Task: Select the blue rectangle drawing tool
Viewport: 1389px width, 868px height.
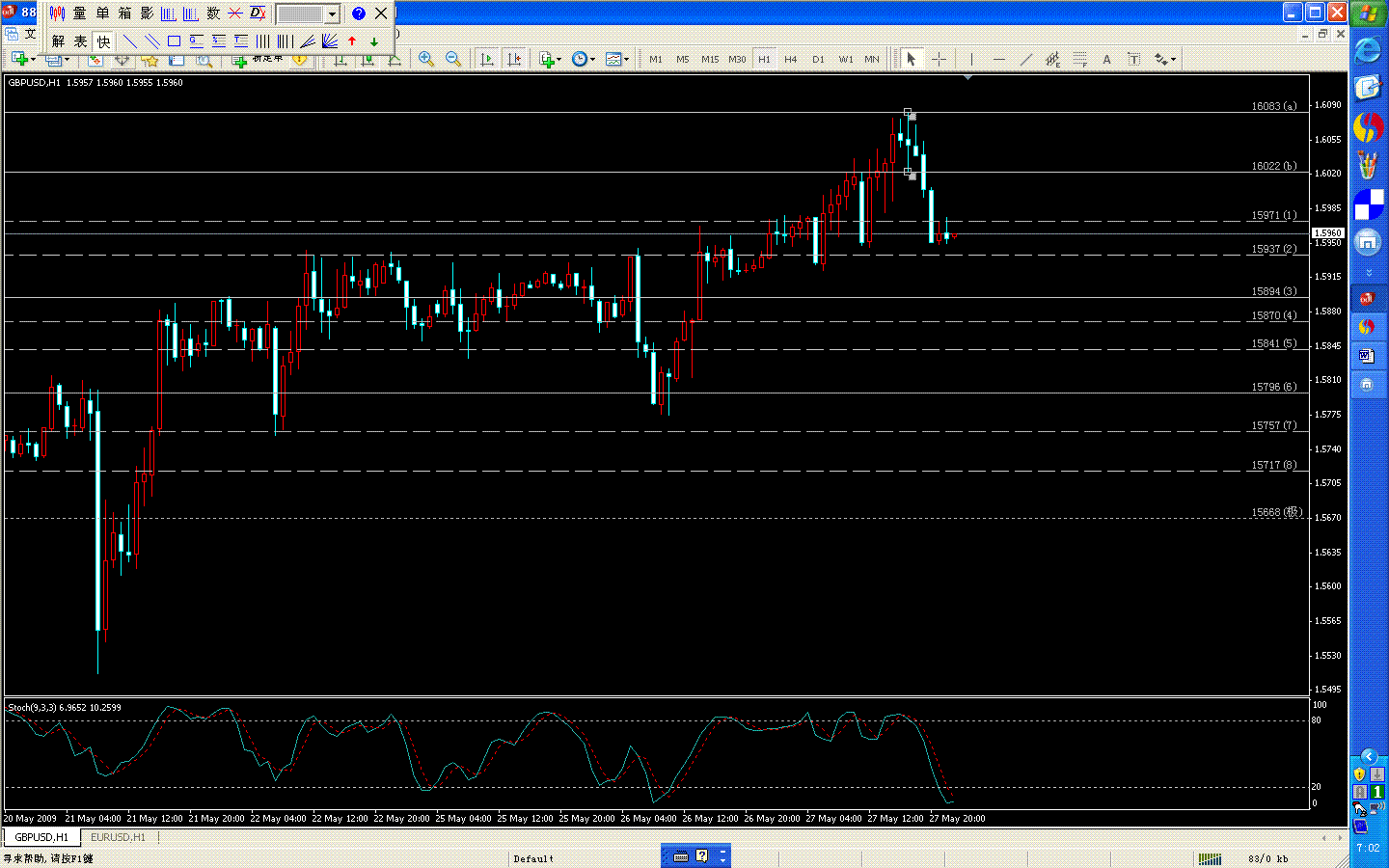Action: click(174, 41)
